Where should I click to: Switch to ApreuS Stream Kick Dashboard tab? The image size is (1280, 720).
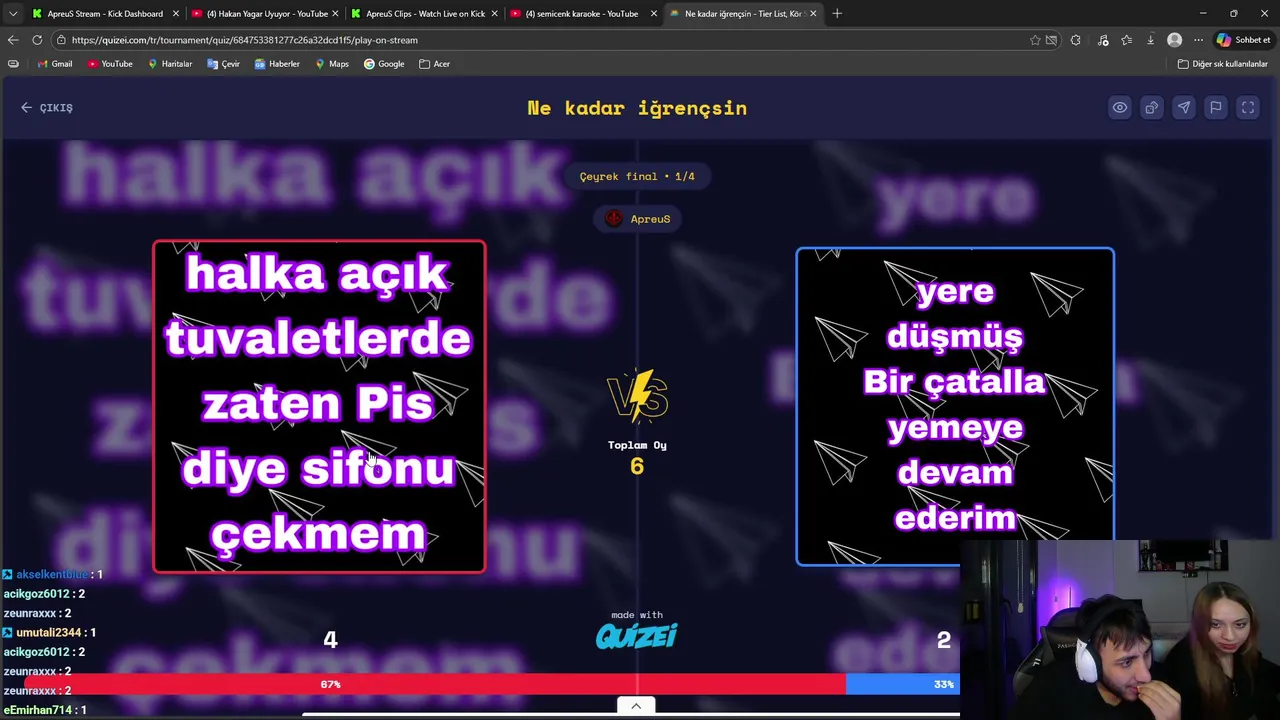click(x=105, y=13)
